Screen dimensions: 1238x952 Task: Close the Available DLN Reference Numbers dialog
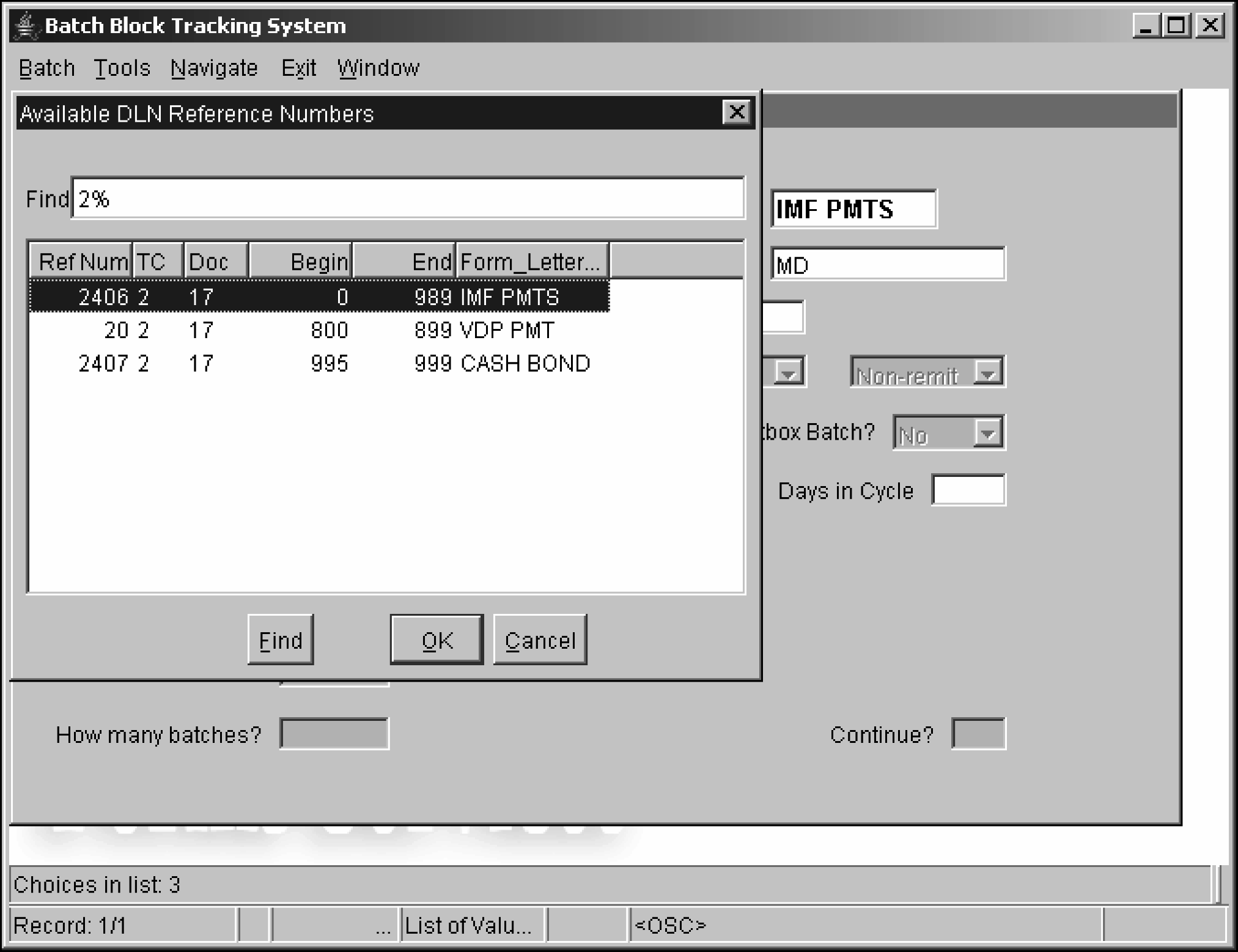pos(736,113)
